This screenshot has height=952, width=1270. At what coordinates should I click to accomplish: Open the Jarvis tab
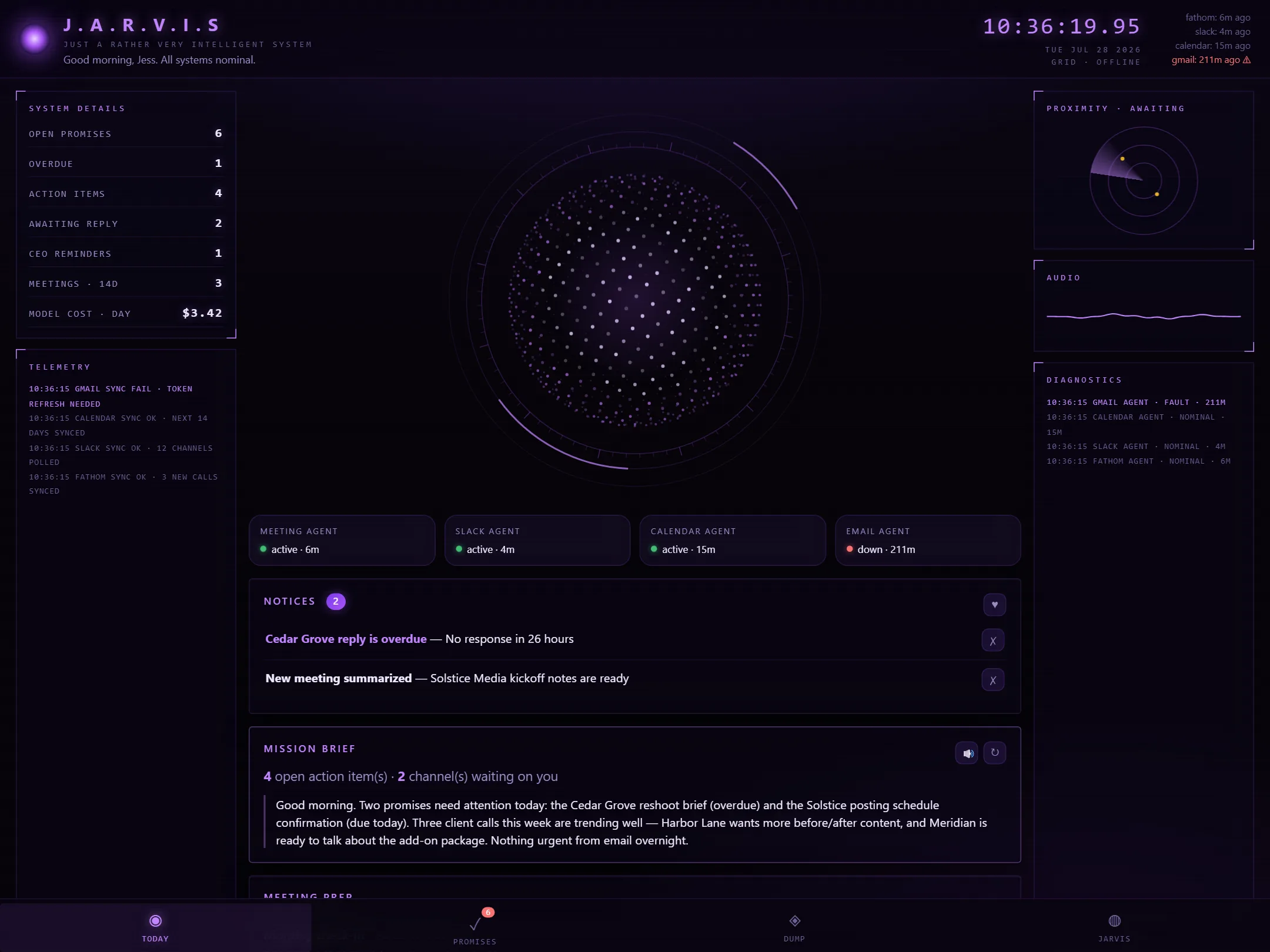(x=1114, y=927)
